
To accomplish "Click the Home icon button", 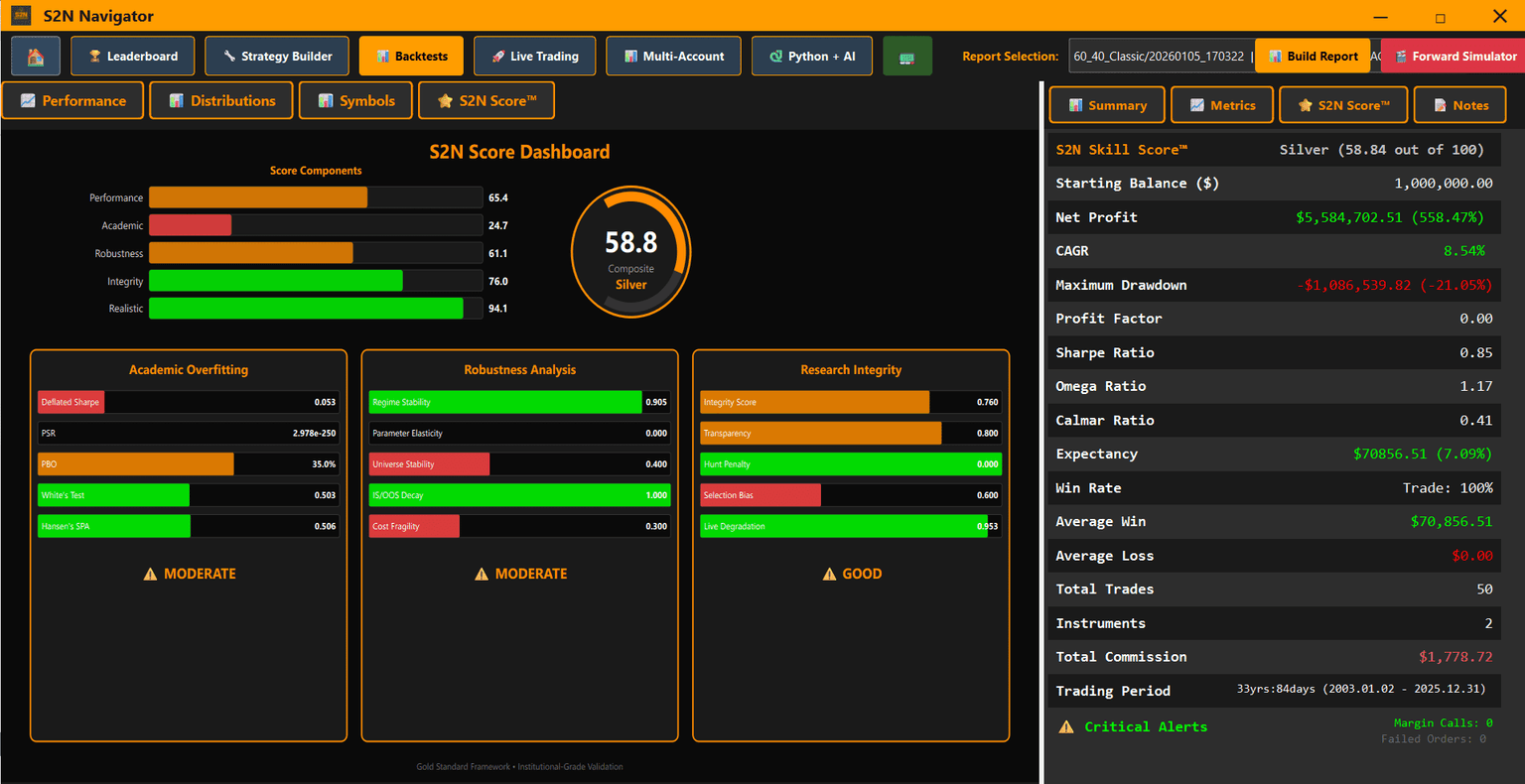I will click(36, 57).
